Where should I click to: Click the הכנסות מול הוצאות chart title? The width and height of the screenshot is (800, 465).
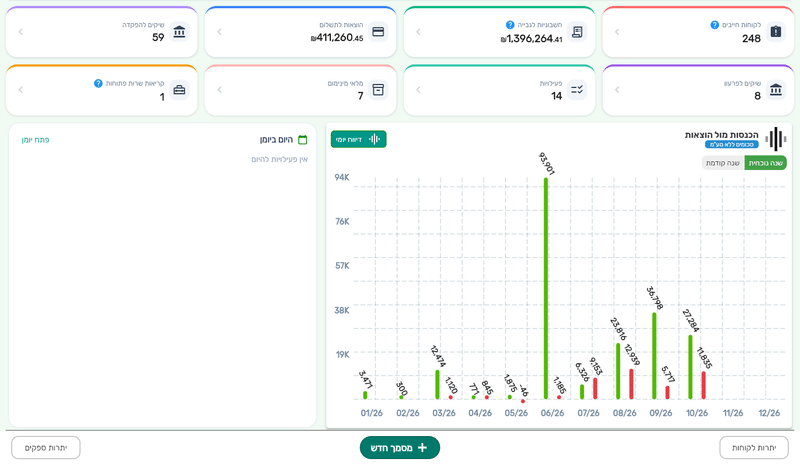[x=721, y=135]
